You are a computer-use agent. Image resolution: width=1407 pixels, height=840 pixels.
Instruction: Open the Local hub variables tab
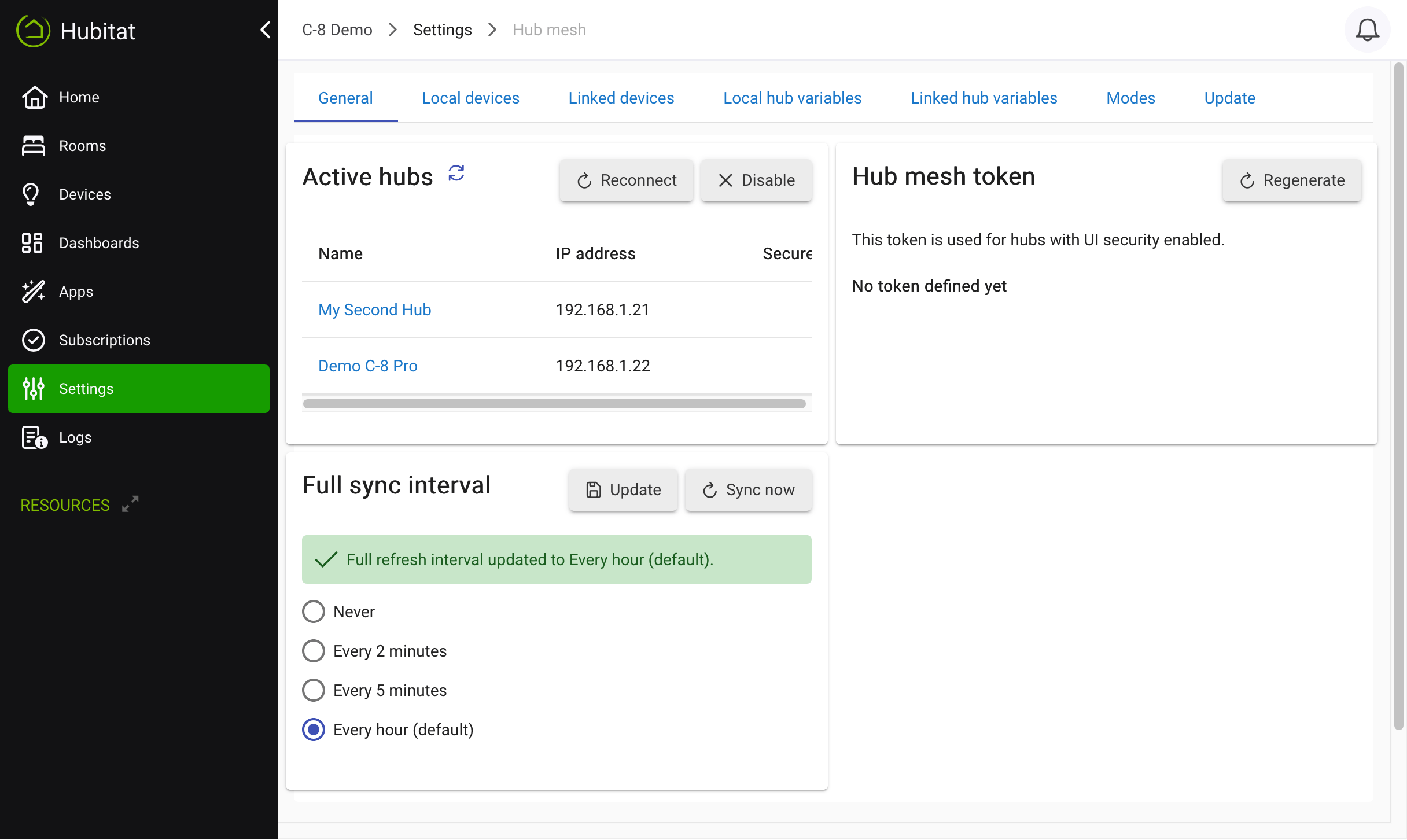[792, 98]
